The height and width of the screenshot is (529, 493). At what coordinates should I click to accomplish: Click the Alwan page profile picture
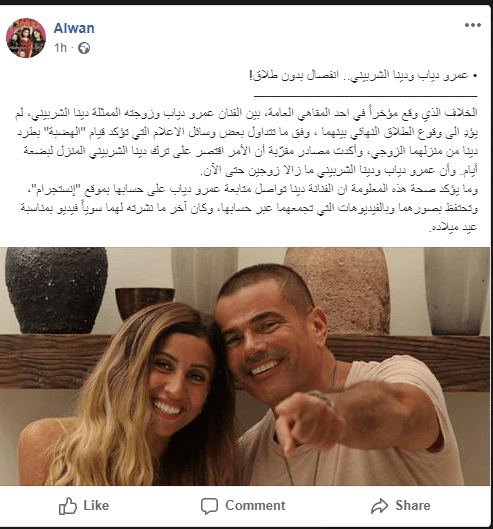point(26,38)
